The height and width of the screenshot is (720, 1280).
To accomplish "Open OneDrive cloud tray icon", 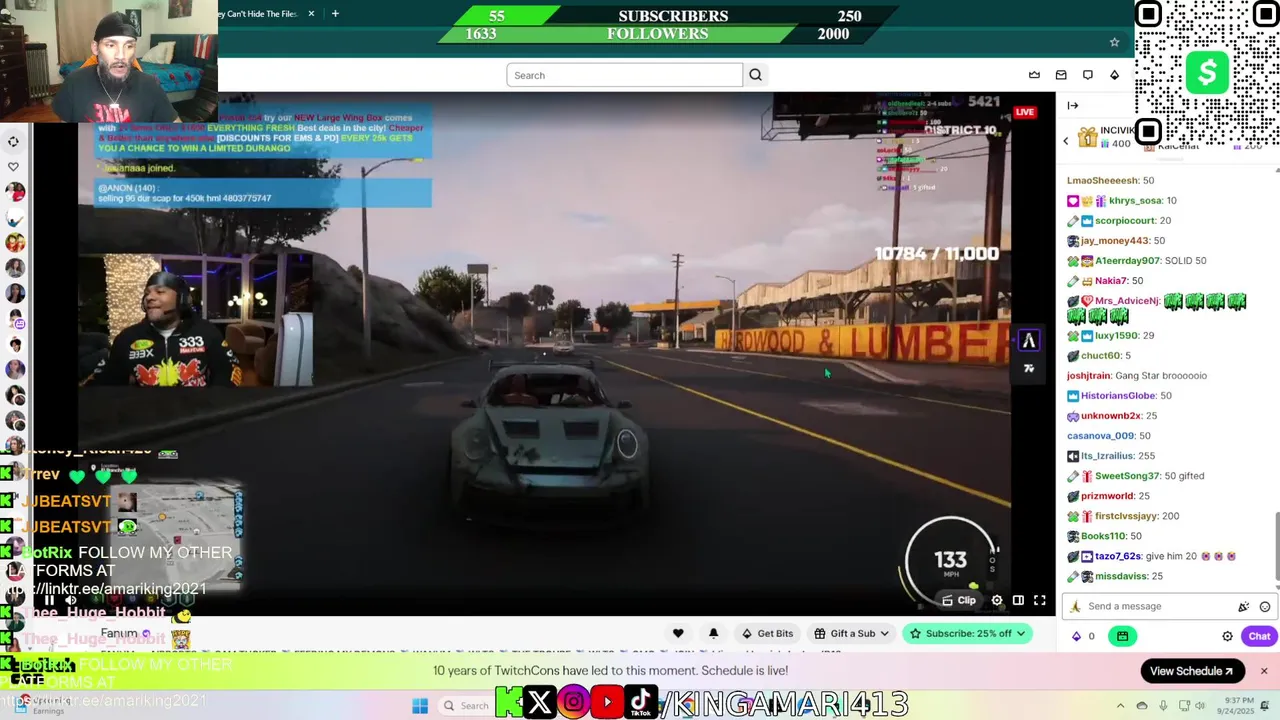I will [1141, 706].
